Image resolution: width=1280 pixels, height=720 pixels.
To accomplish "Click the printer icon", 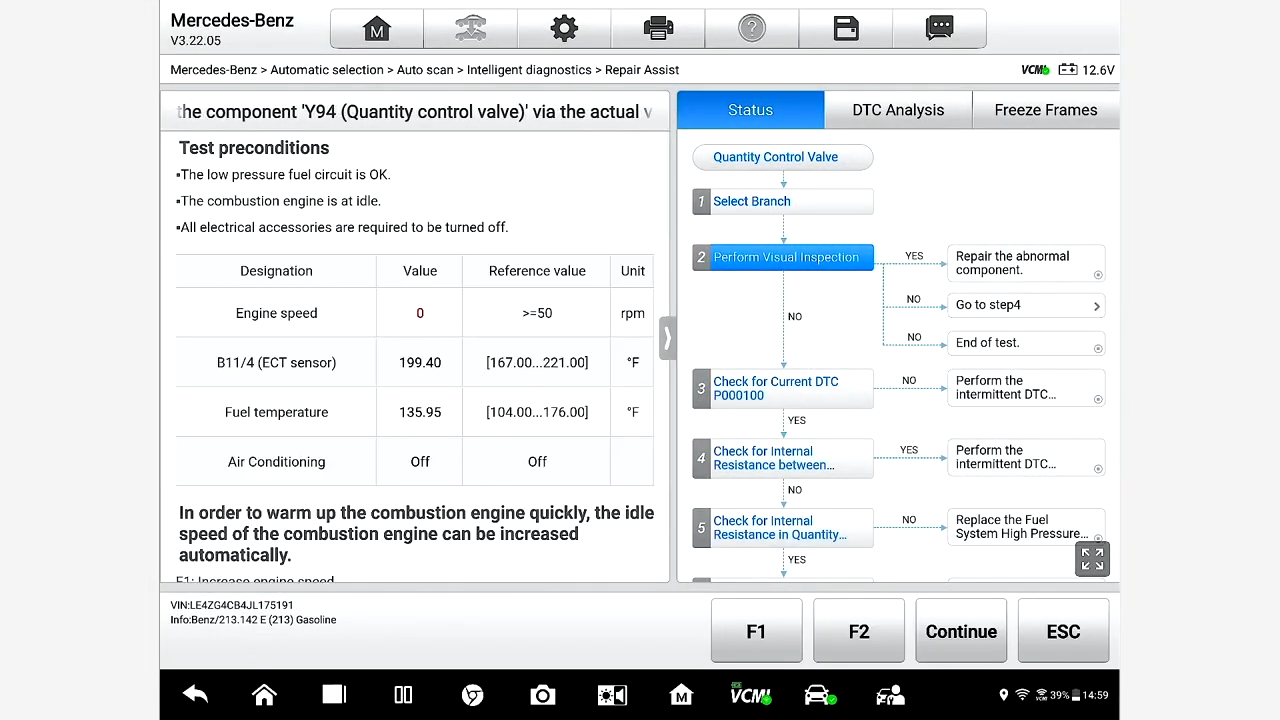I will (x=658, y=29).
